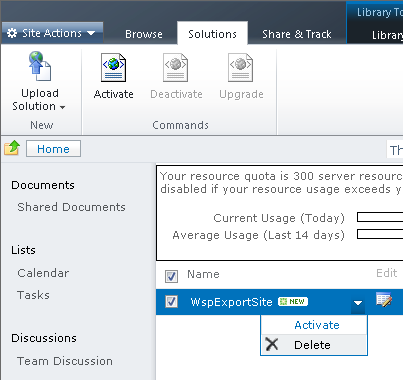Screen dimensions: 403x380
Task: Open Team Discussion in the sidebar
Action: (65, 361)
